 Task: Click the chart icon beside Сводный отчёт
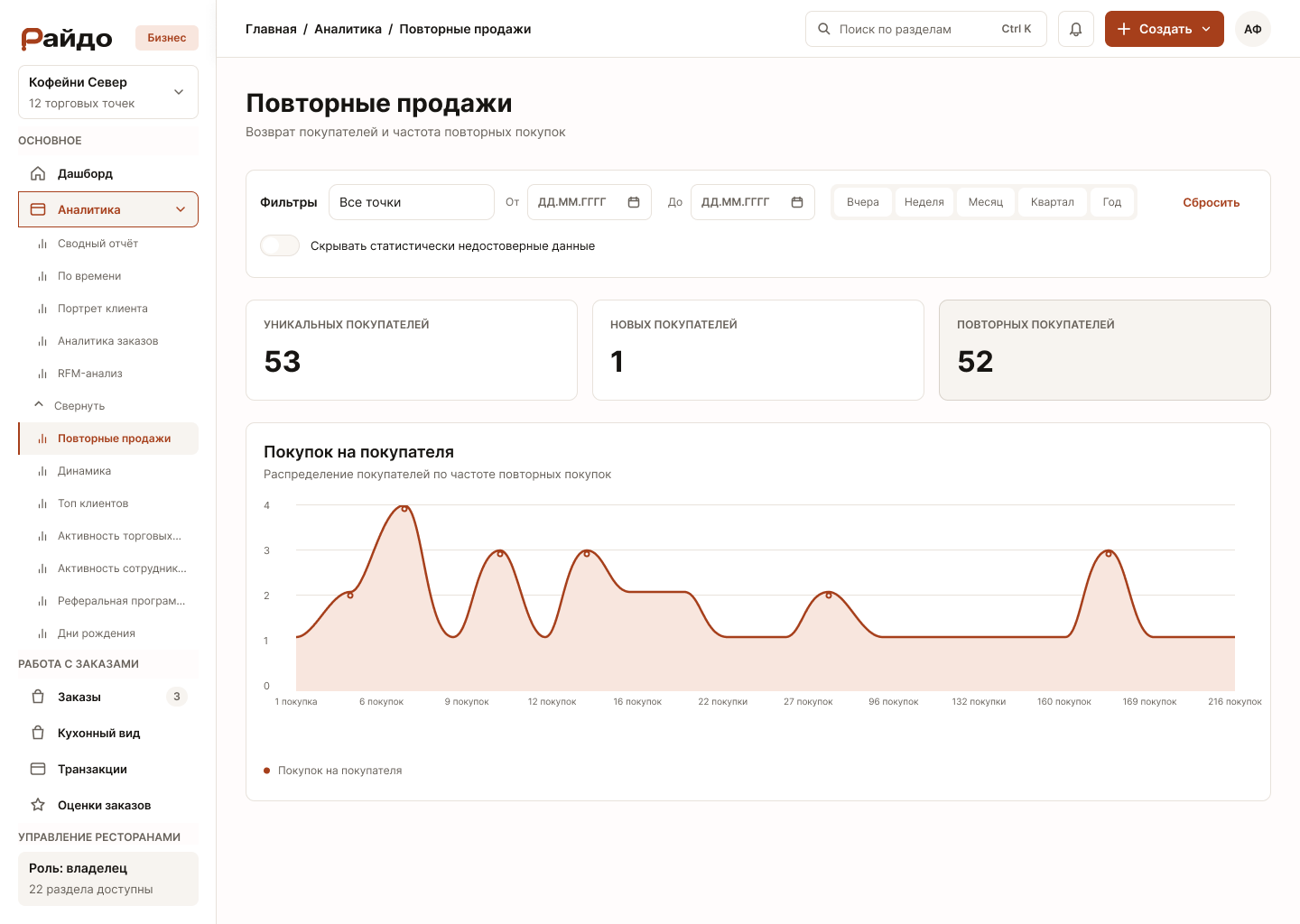point(42,244)
